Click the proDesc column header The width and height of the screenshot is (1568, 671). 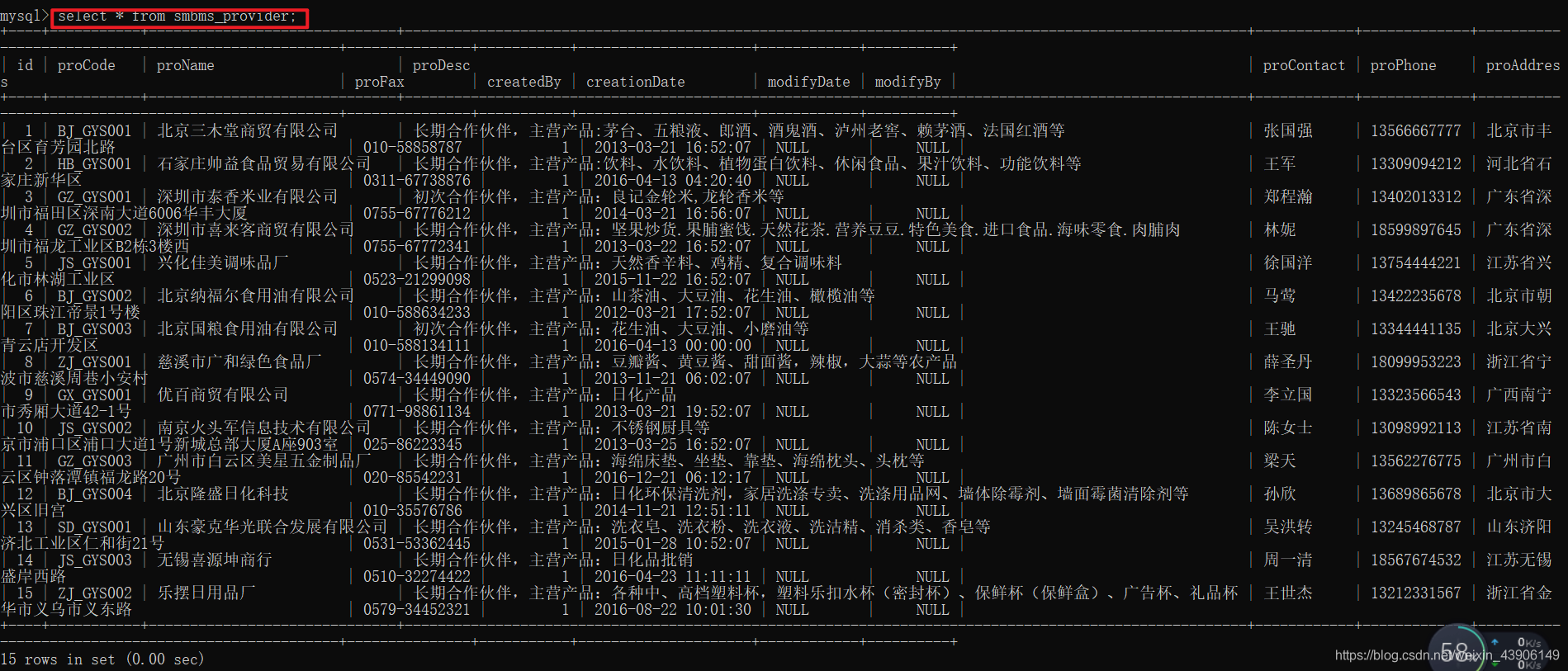tap(442, 65)
